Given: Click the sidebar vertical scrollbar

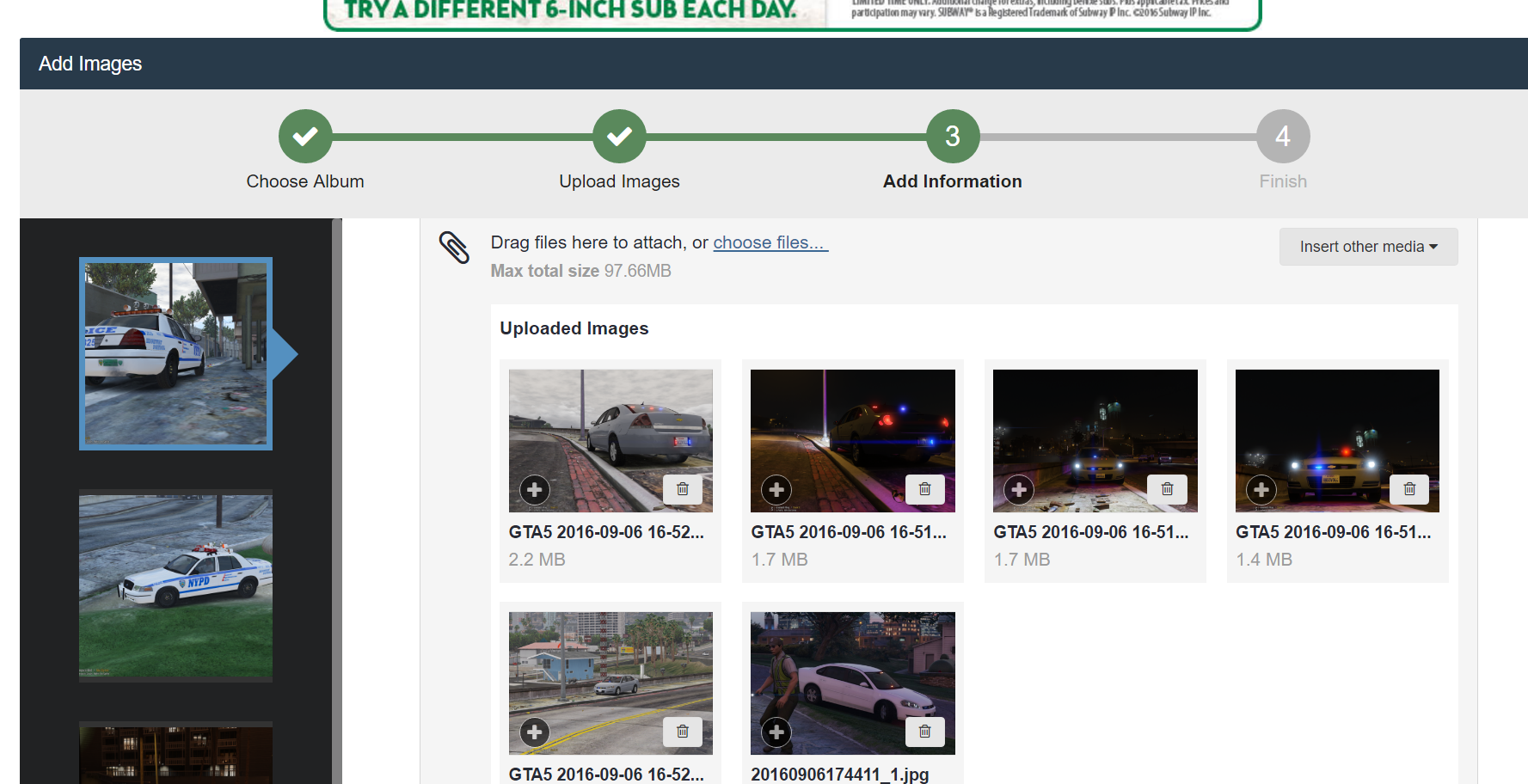Looking at the screenshot, I should tap(337, 501).
